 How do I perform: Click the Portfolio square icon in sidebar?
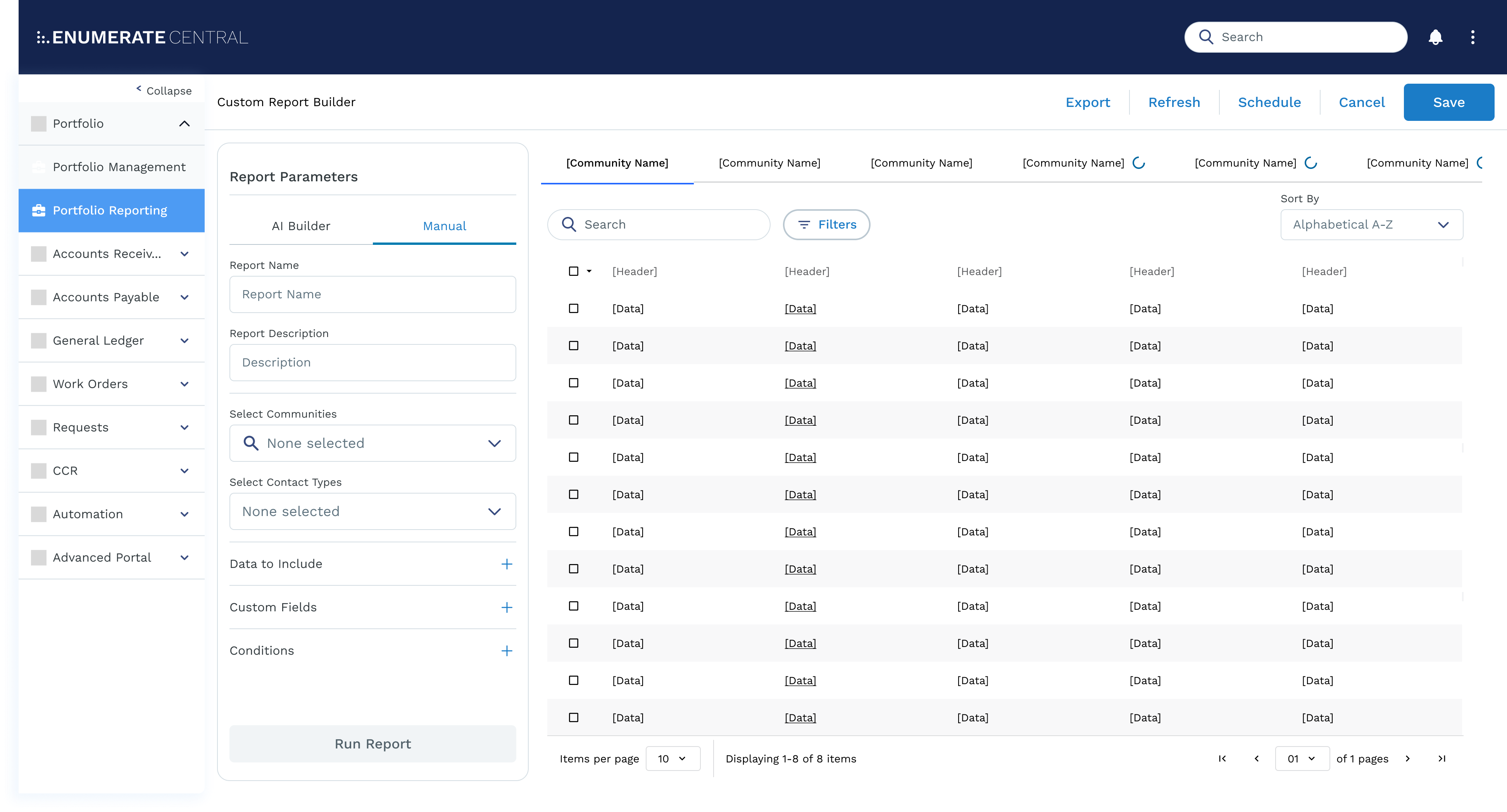[x=39, y=123]
